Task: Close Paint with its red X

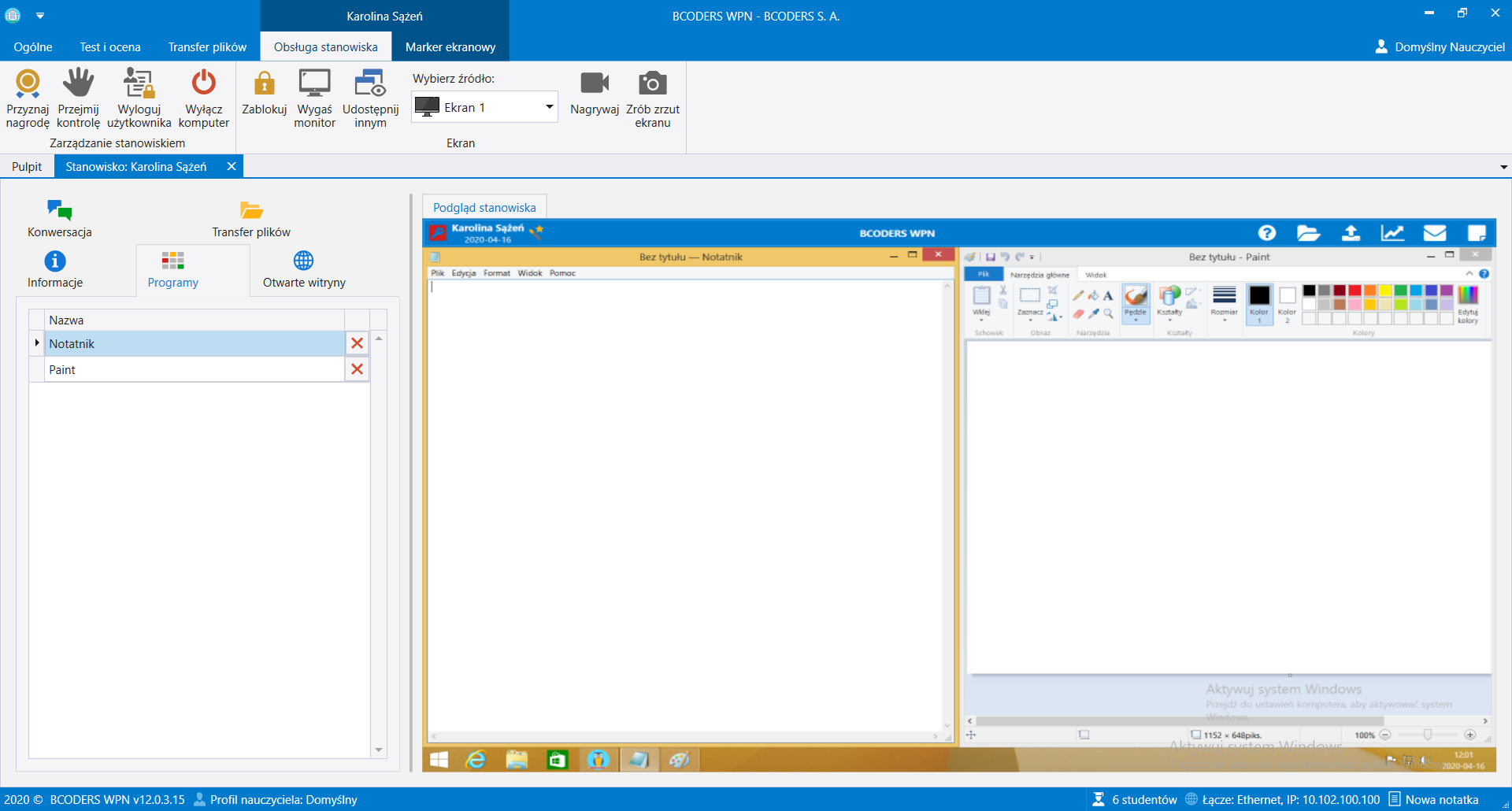Action: (x=357, y=369)
